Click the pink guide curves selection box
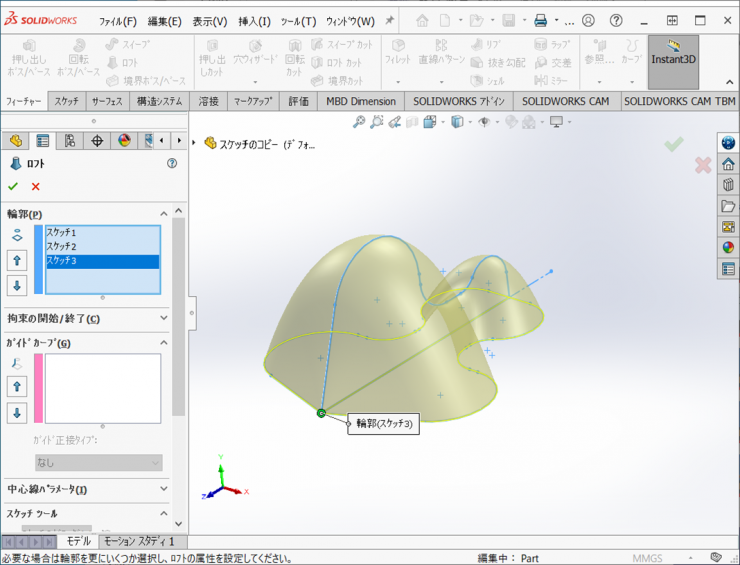The height and width of the screenshot is (565, 740). click(x=103, y=388)
